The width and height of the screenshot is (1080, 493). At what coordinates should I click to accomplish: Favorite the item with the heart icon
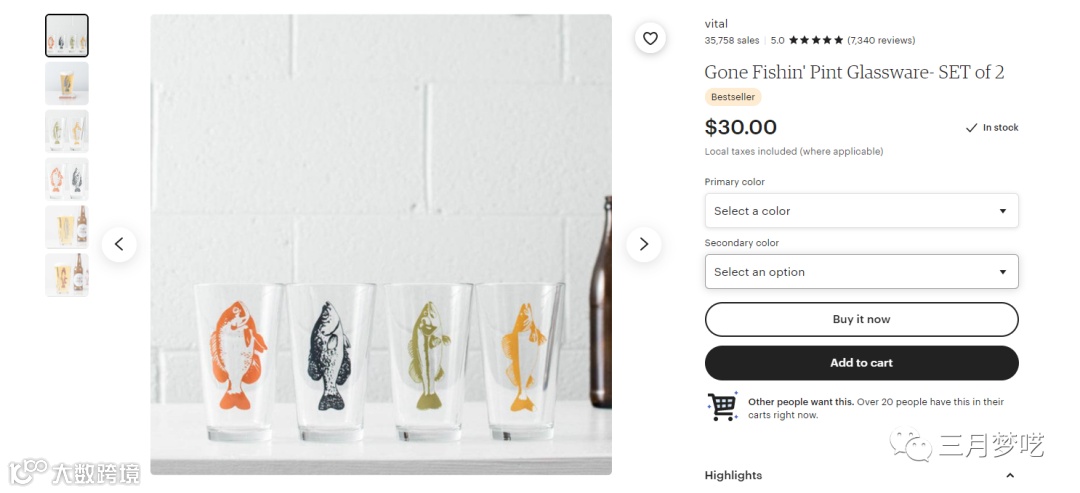click(650, 39)
